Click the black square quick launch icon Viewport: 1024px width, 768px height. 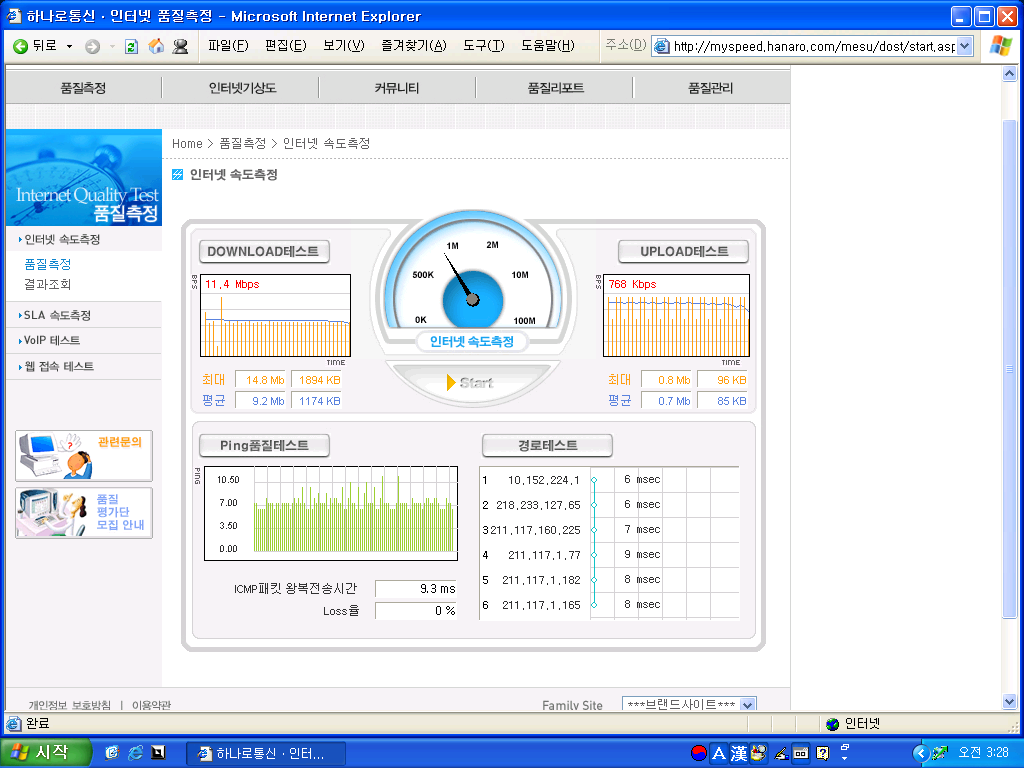coord(158,753)
